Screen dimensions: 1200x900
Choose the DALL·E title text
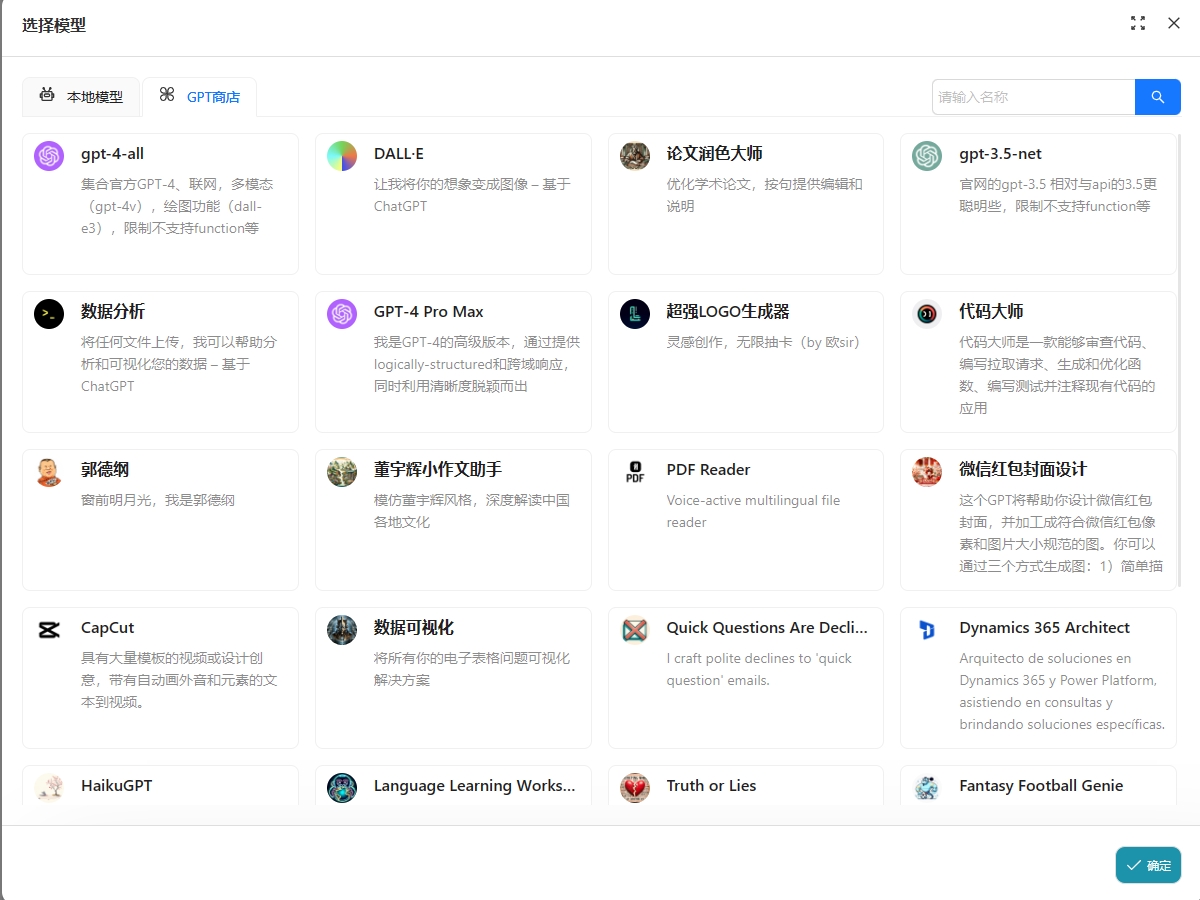tap(399, 154)
